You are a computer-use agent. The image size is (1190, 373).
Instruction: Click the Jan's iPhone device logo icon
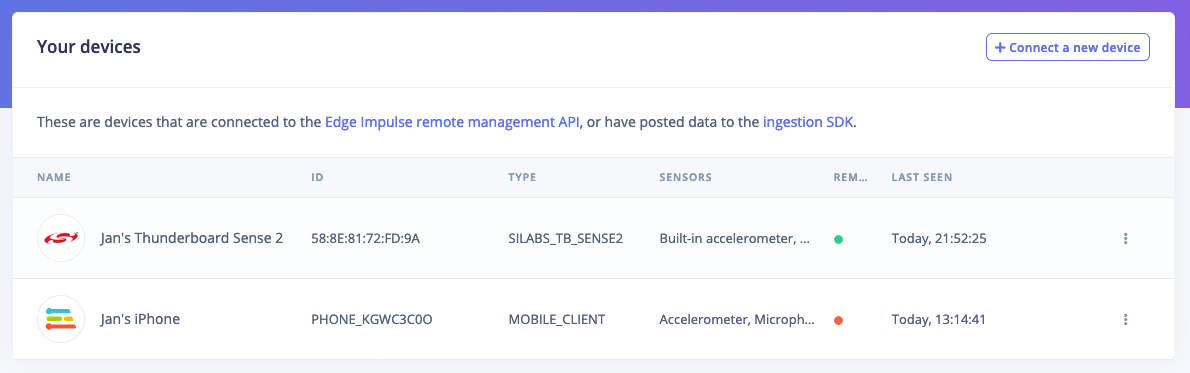[x=61, y=319]
